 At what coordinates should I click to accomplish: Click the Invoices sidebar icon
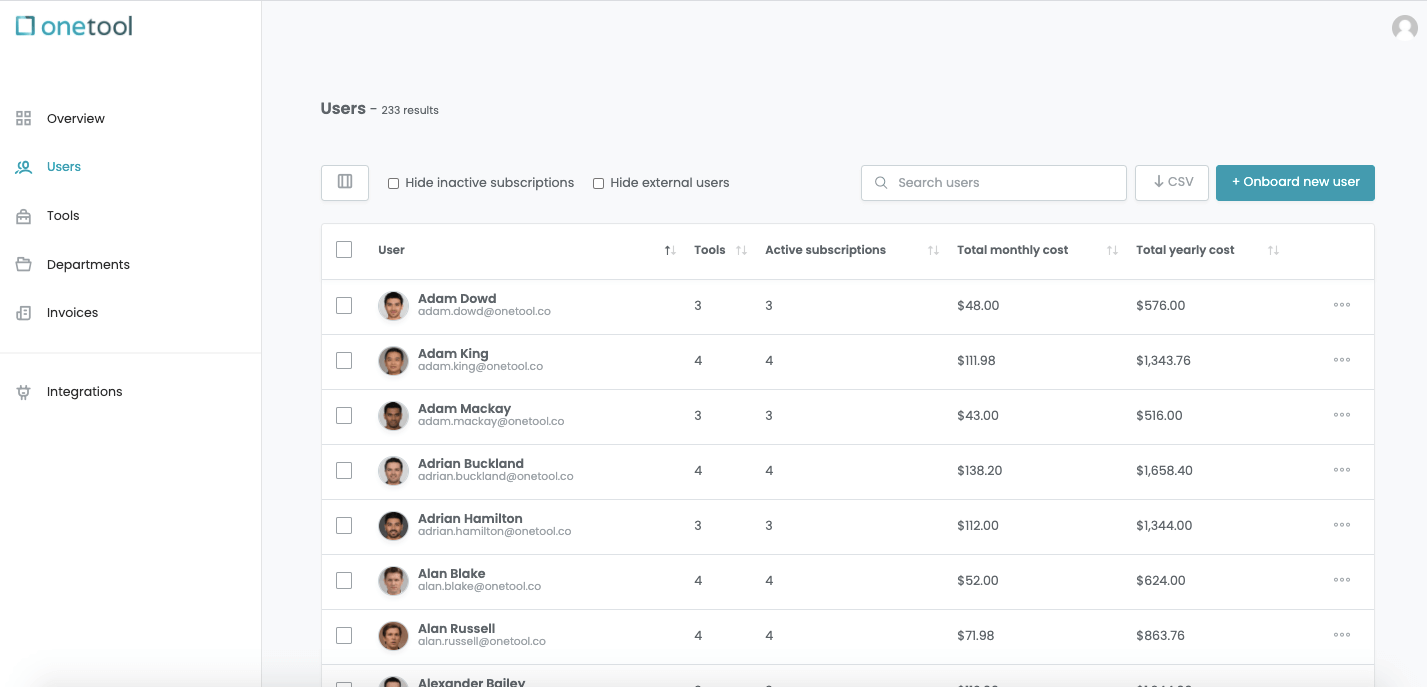[24, 313]
